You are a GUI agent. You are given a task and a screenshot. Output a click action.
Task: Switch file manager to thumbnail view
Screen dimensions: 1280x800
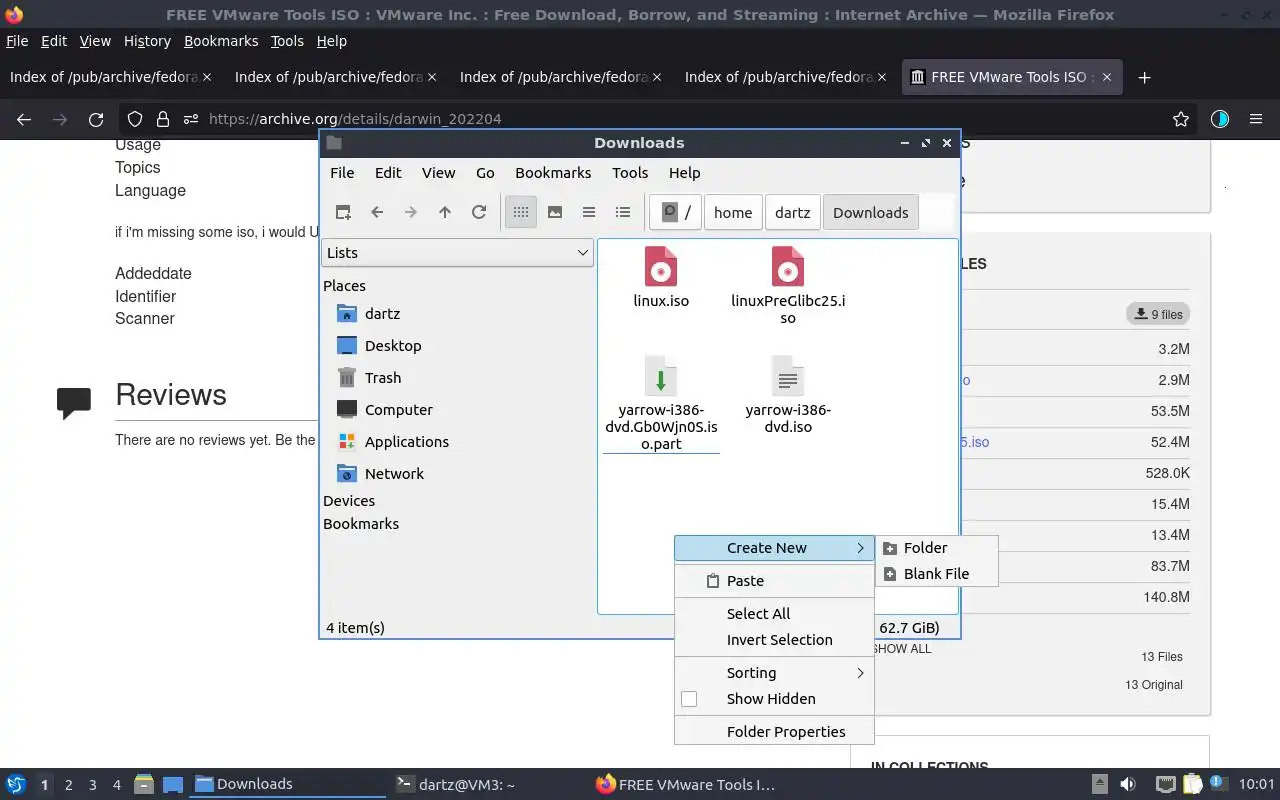click(x=555, y=212)
